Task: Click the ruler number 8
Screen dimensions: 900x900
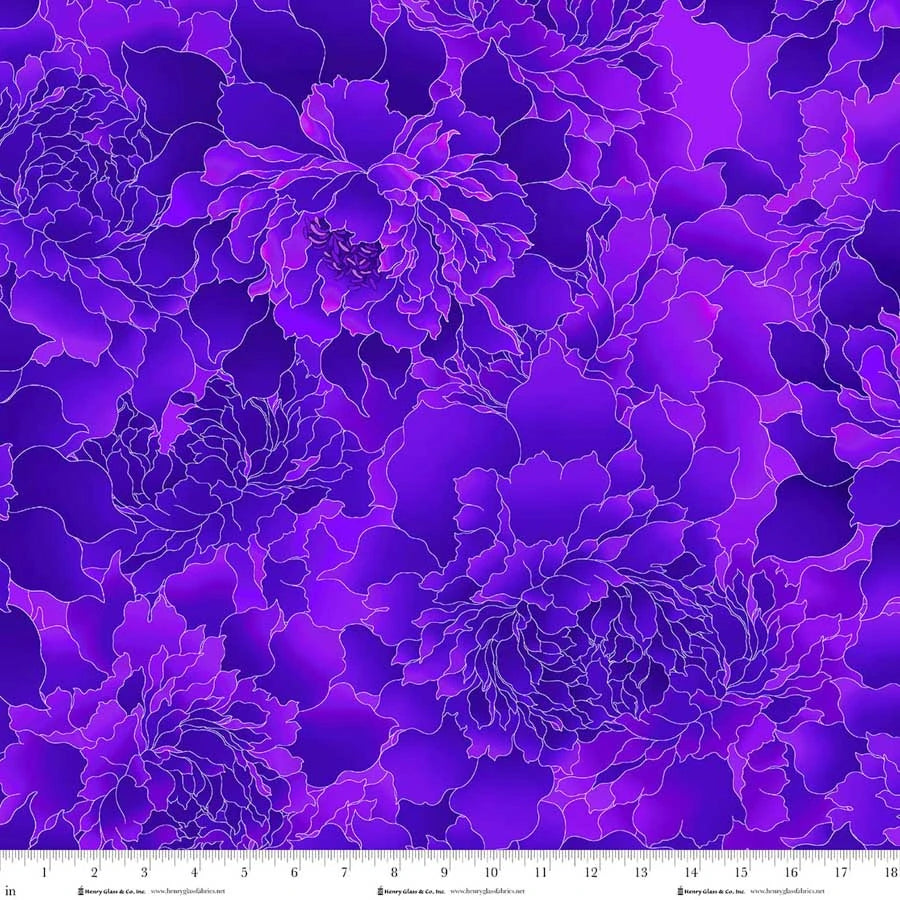Action: (394, 873)
